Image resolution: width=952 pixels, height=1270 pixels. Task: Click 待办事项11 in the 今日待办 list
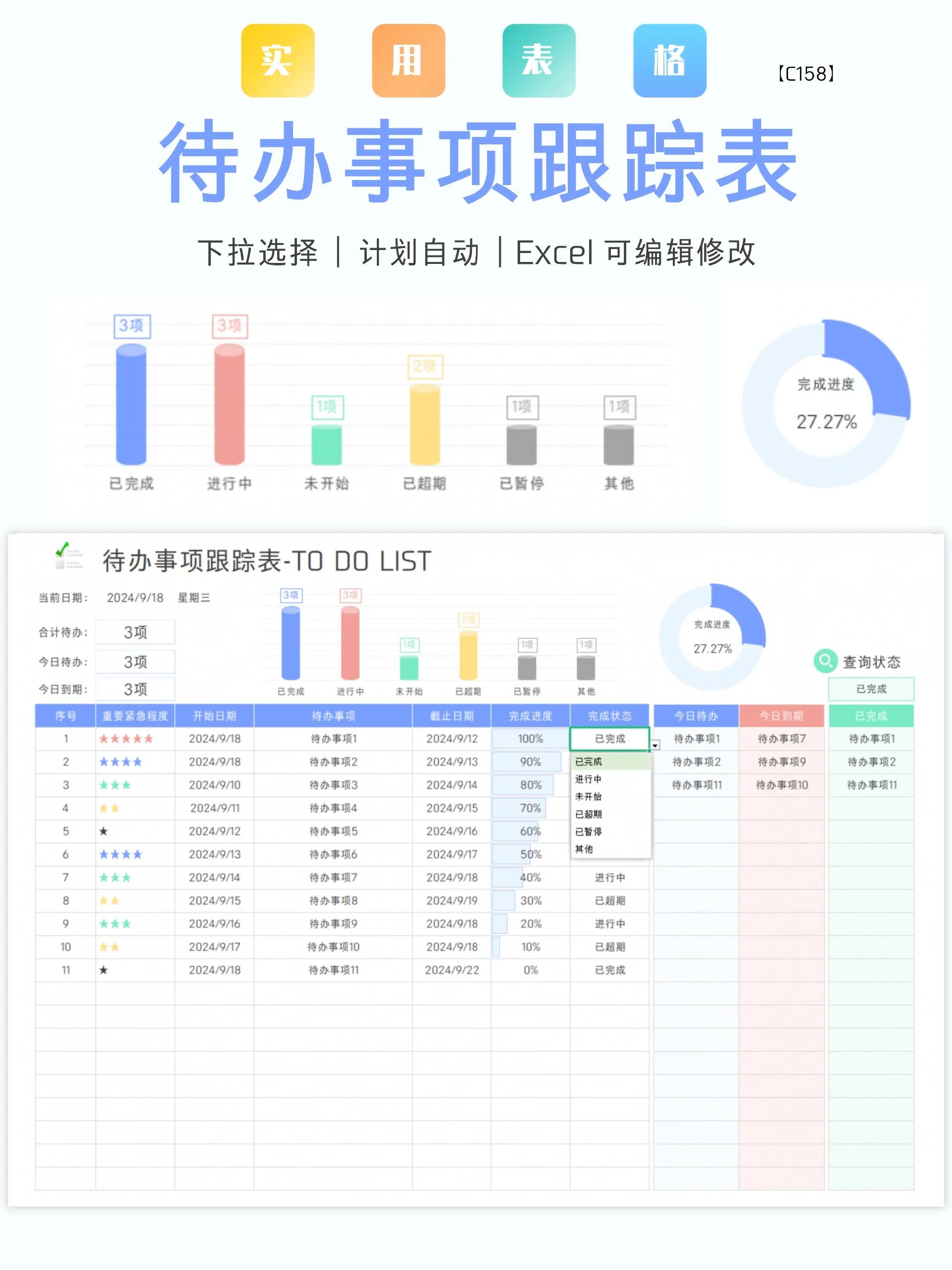point(697,785)
